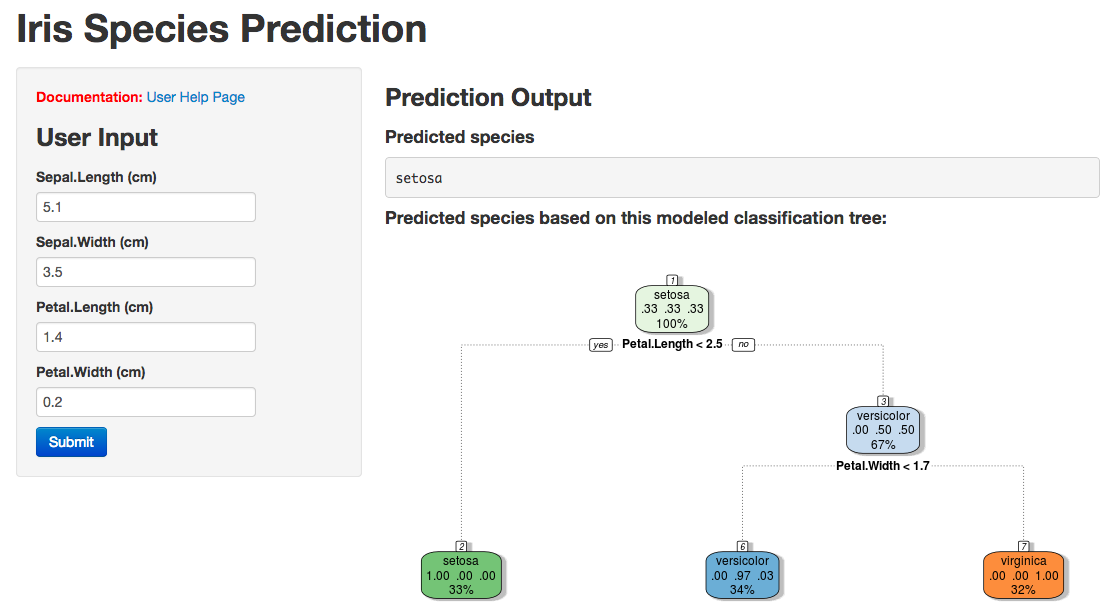Select the Sepal.Width input box
This screenshot has height=609, width=1110.
[146, 272]
